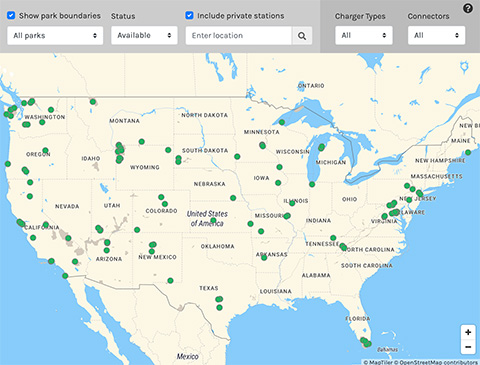Viewport: 480px width, 365px height.
Task: Select the southernmost Texas station marker
Action: click(219, 308)
